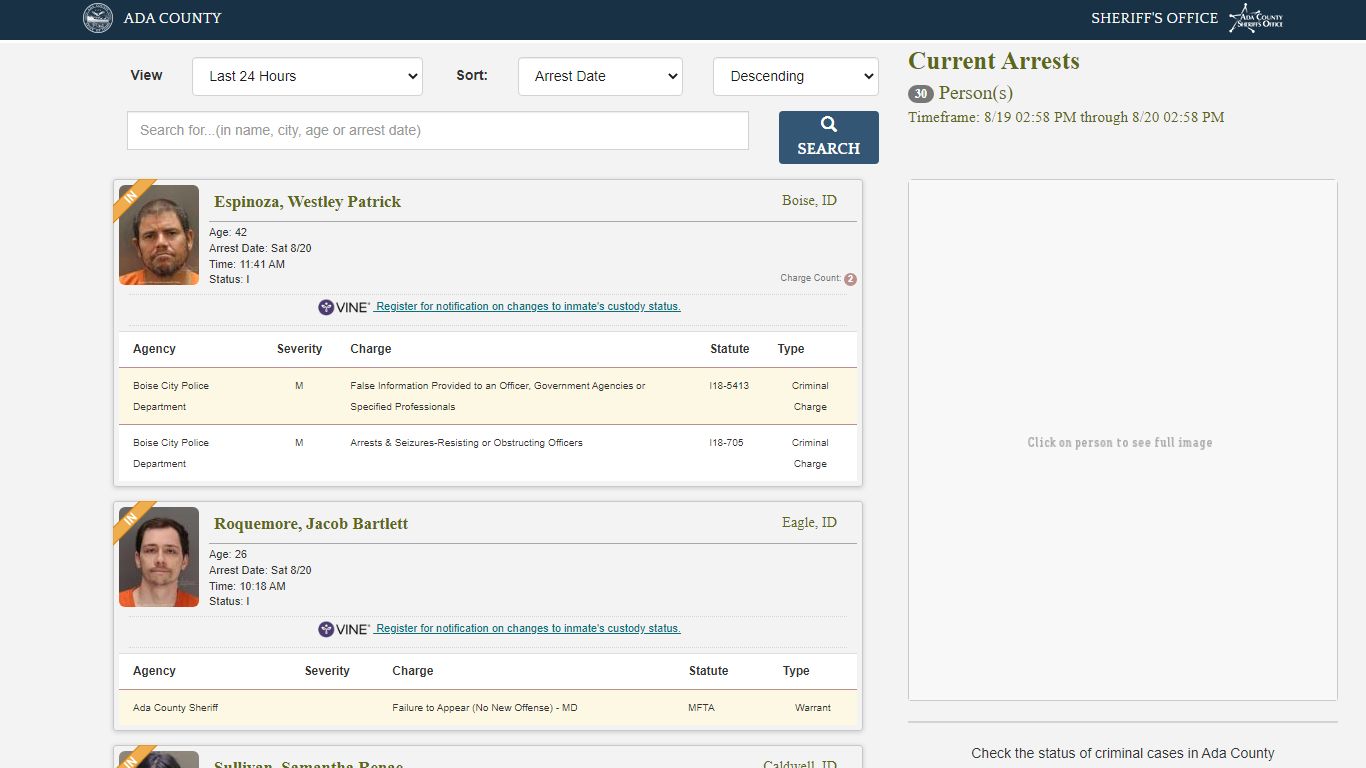1366x768 pixels.
Task: Click the I18-705 statute cell
Action: 726,443
